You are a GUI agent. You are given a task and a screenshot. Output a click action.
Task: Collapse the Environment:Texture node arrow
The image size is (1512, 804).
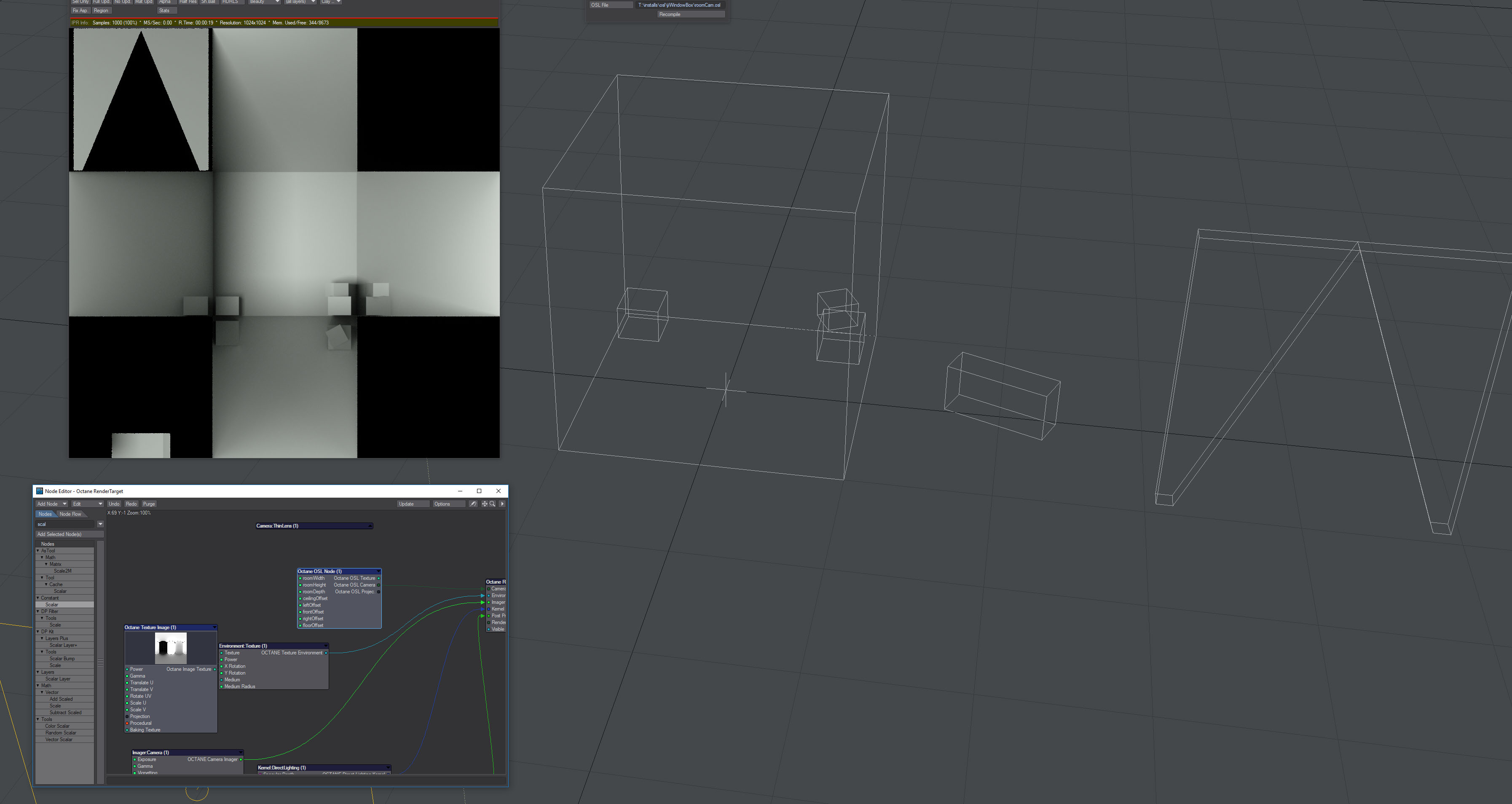pyautogui.click(x=326, y=646)
